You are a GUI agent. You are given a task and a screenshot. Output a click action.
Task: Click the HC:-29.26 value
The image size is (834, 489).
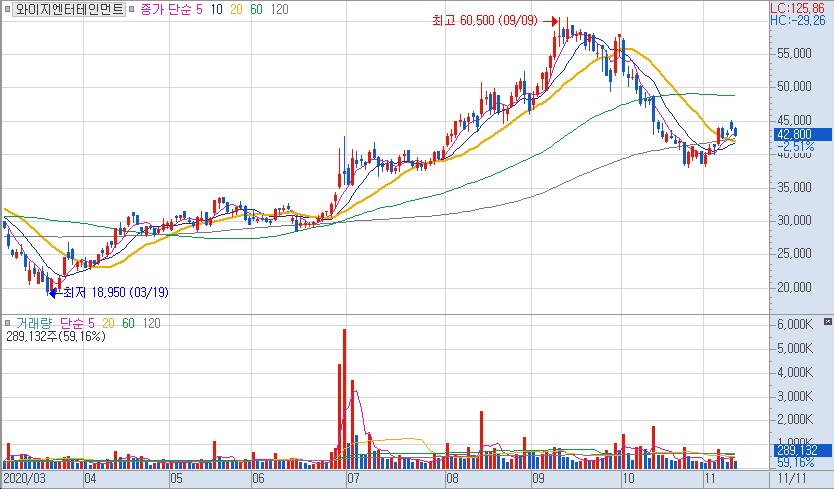point(798,20)
